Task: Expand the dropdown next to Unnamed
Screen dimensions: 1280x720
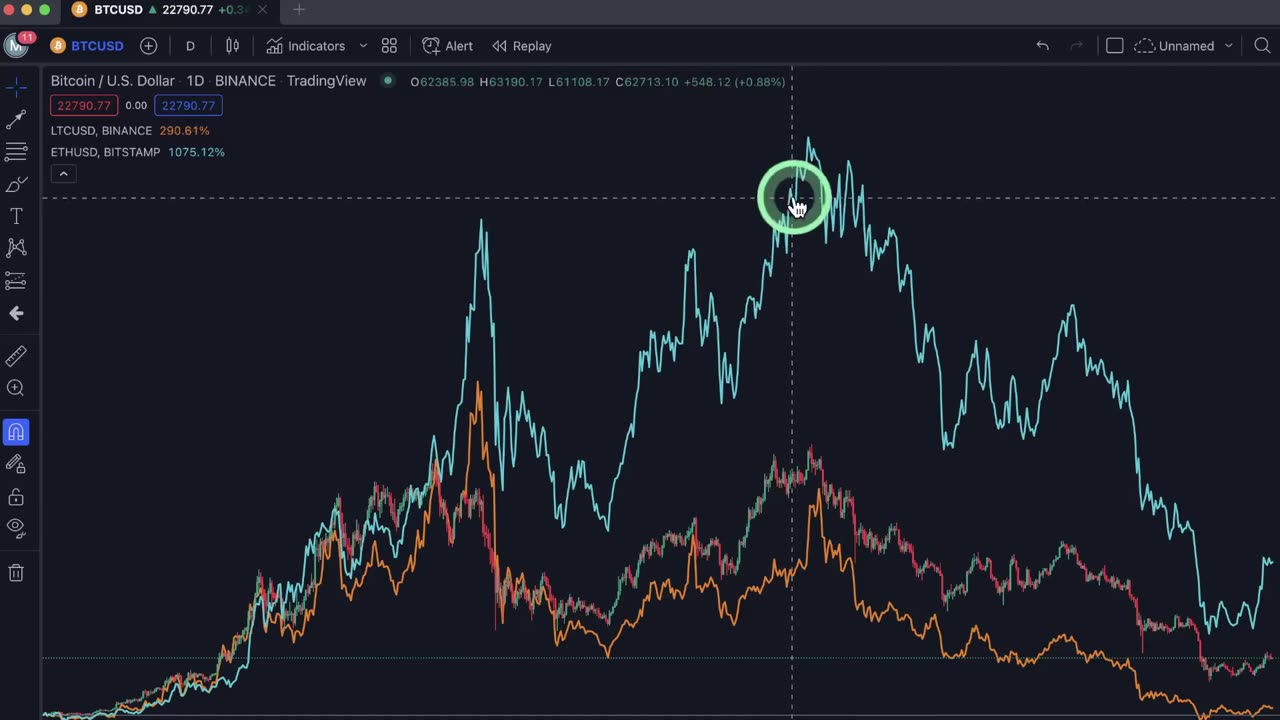Action: point(1229,46)
